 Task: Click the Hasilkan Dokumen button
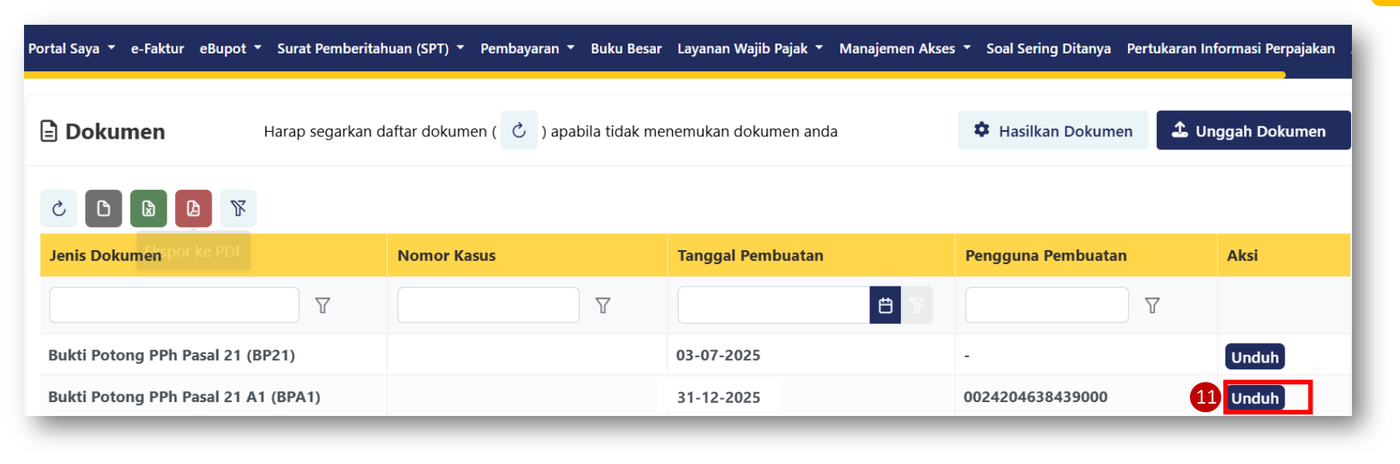1053,131
